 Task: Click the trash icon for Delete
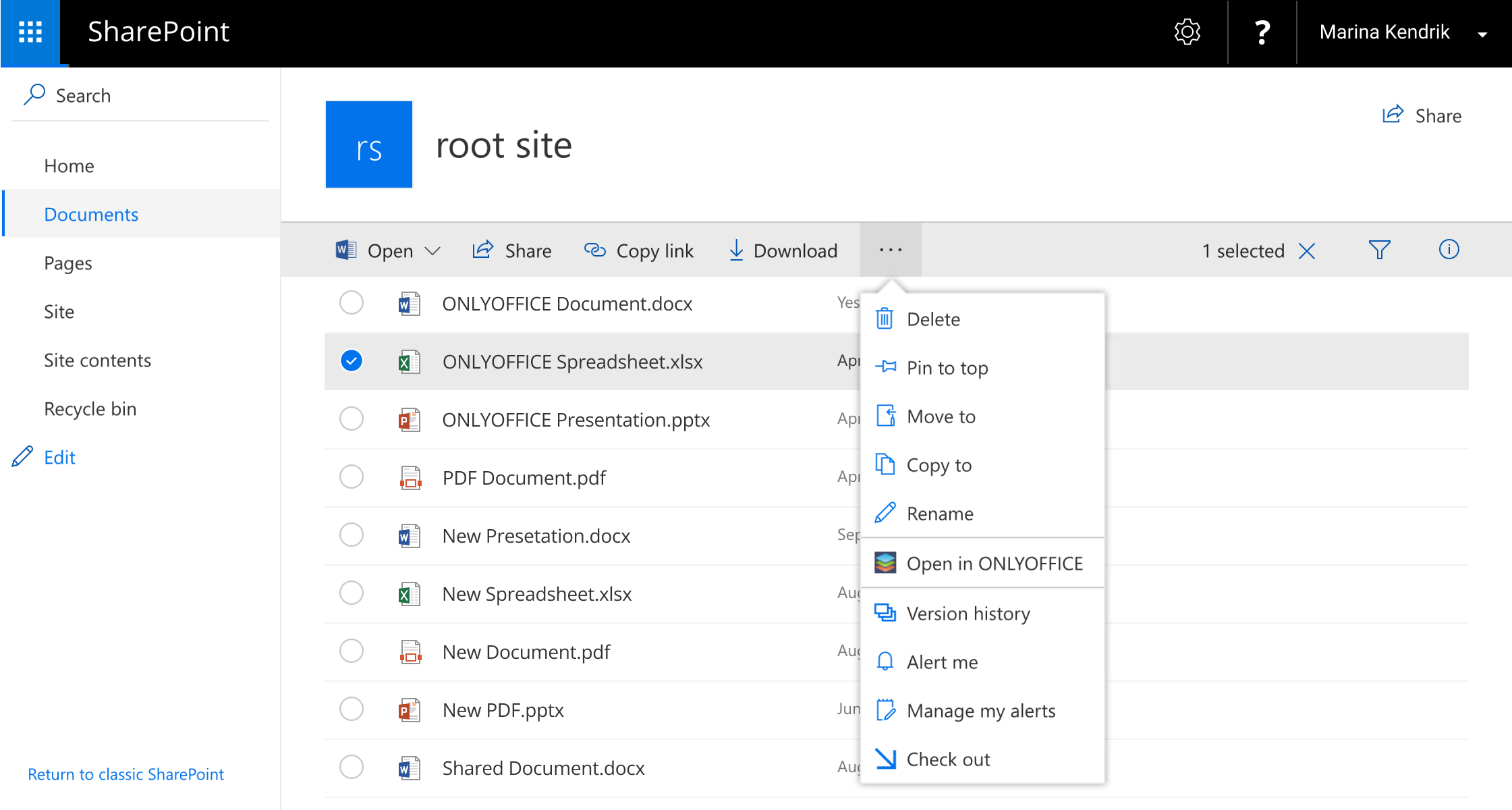click(x=885, y=318)
